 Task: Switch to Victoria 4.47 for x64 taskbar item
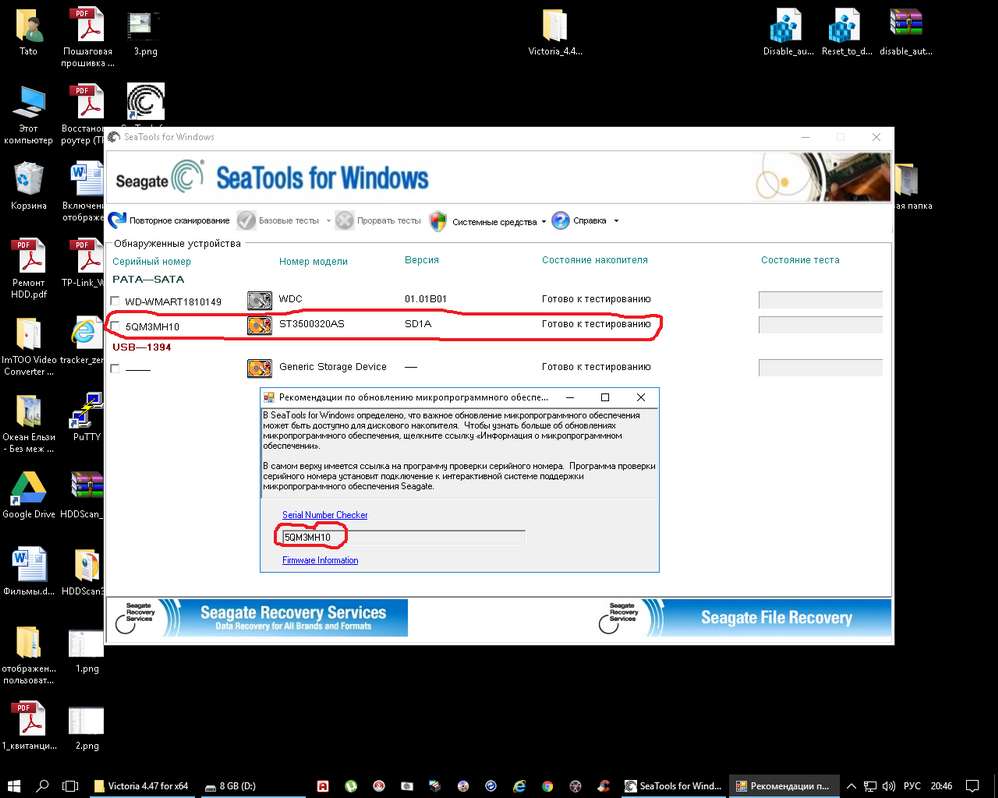pos(141,786)
